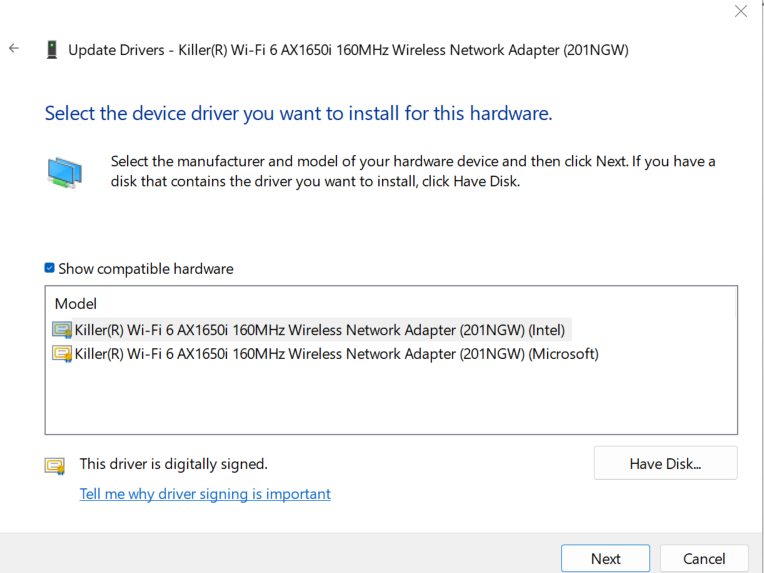The image size is (764, 573).
Task: Click empty space inside the model list box
Action: [390, 400]
